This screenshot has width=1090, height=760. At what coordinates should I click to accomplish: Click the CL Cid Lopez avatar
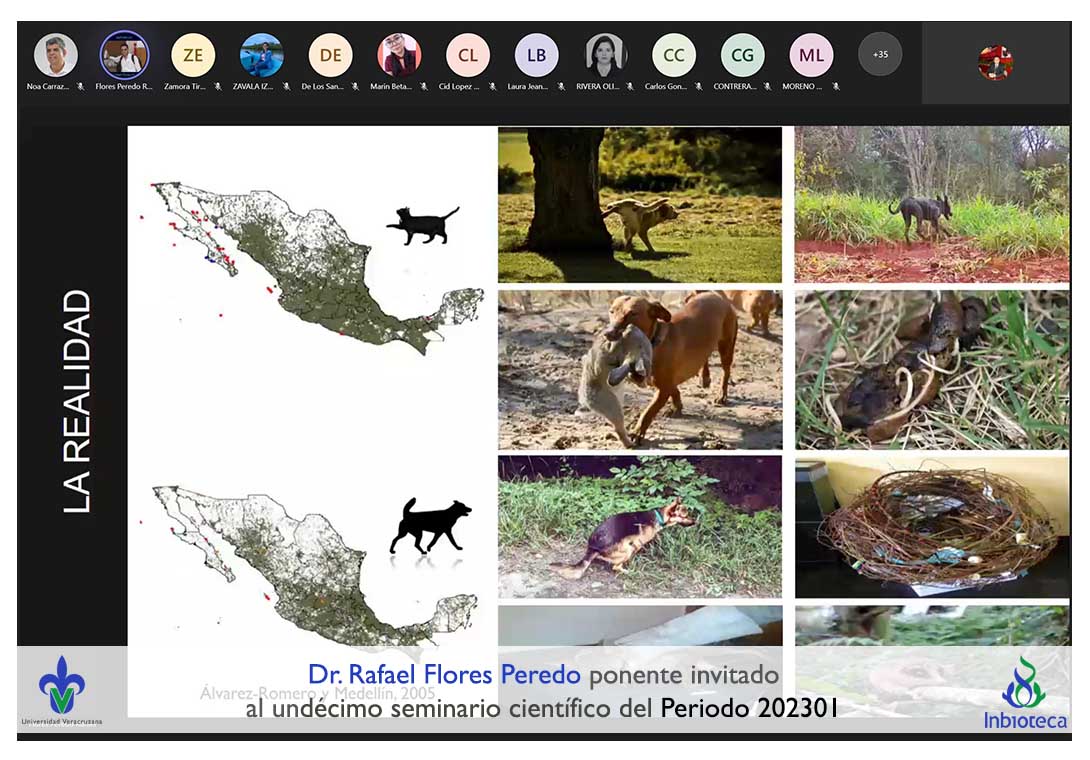pyautogui.click(x=468, y=56)
